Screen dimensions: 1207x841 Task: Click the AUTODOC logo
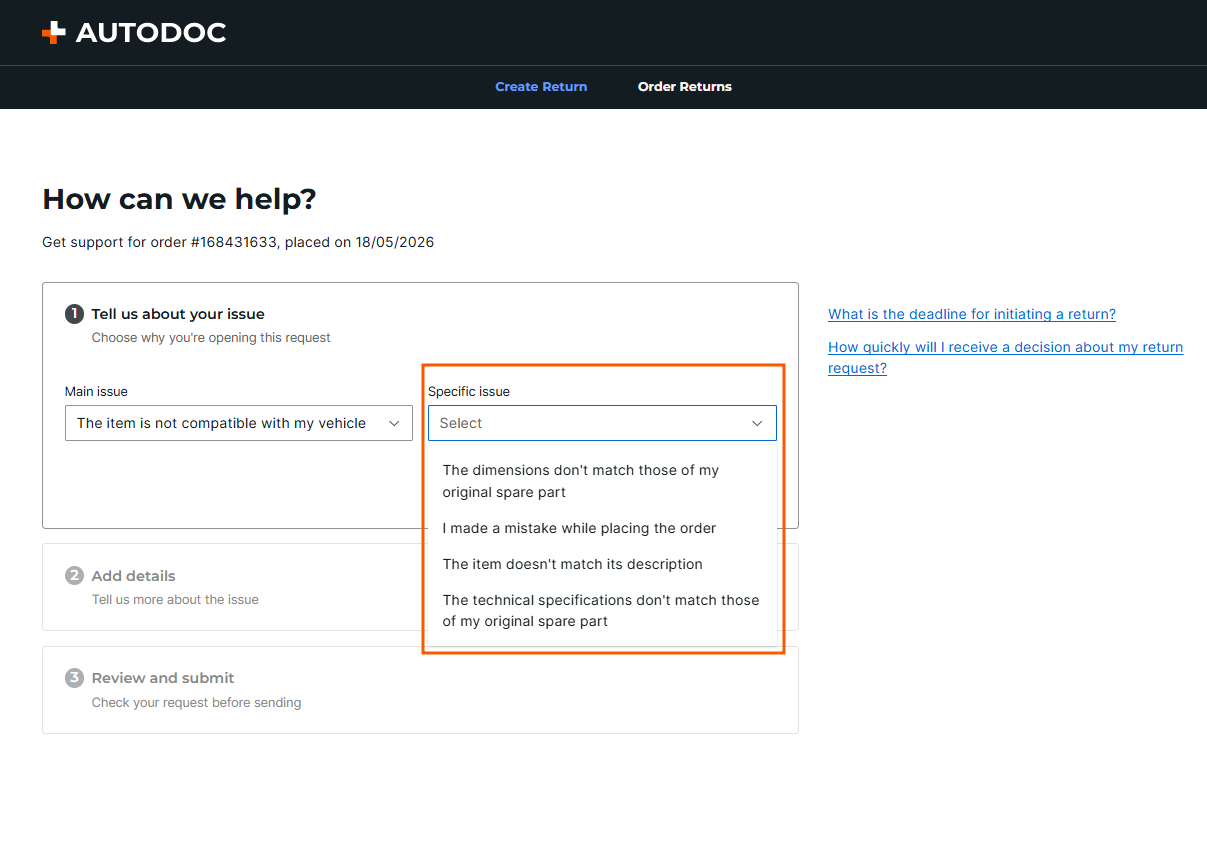[x=134, y=33]
